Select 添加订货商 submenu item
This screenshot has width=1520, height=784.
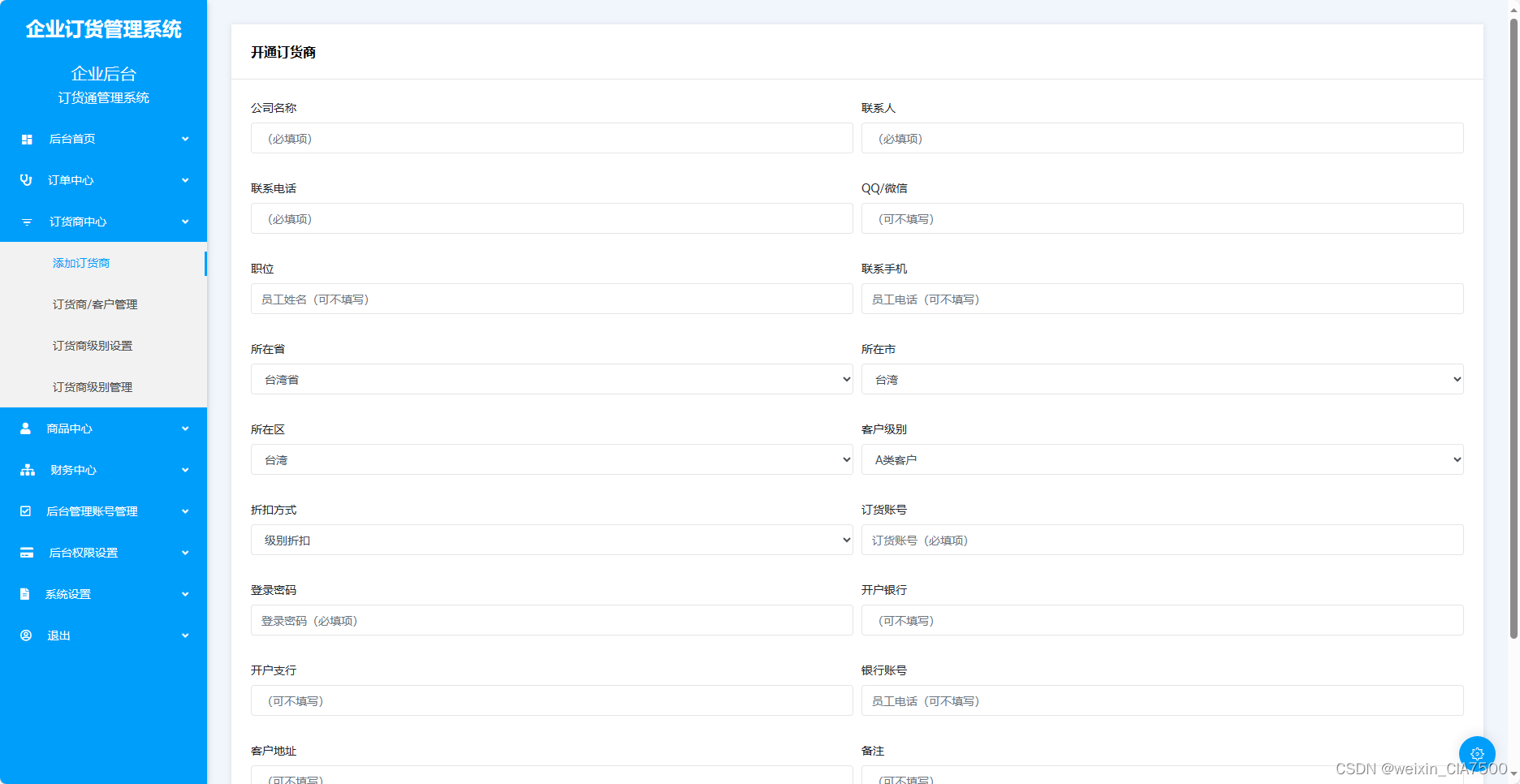click(x=81, y=263)
